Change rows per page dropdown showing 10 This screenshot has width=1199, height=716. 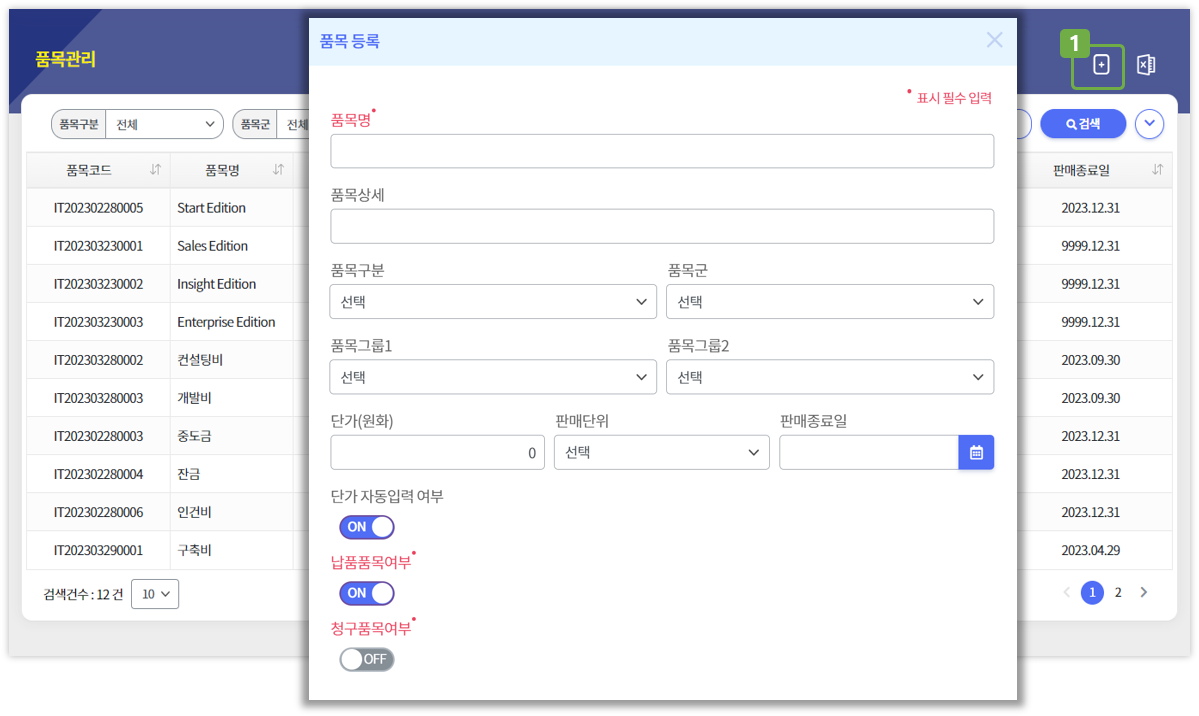click(x=155, y=594)
